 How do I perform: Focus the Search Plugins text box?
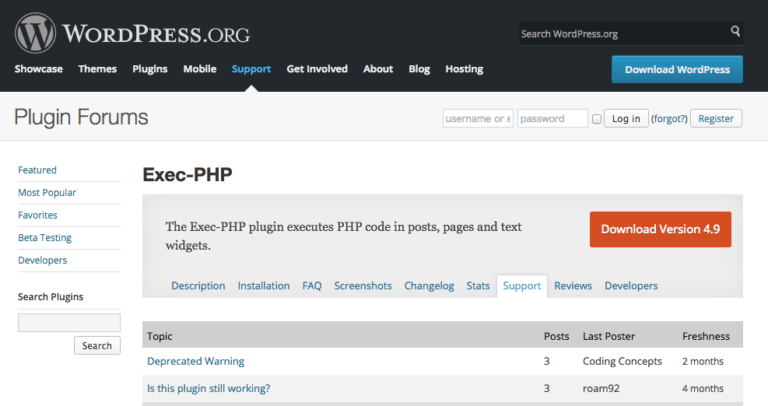point(69,323)
